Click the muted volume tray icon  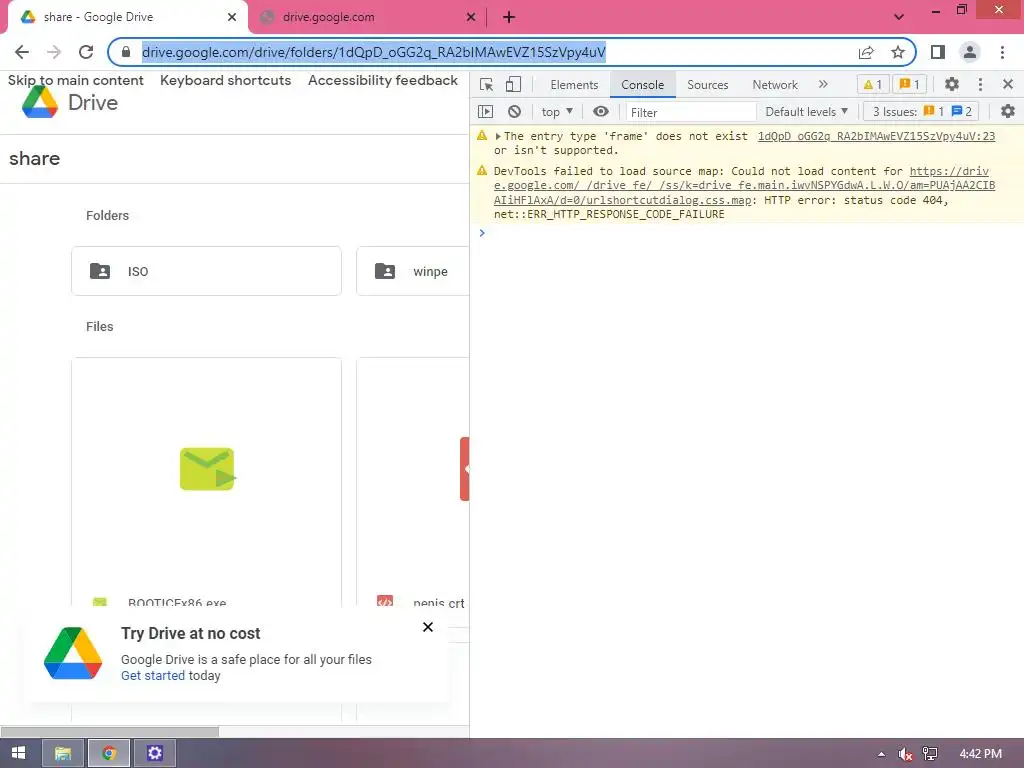click(904, 754)
